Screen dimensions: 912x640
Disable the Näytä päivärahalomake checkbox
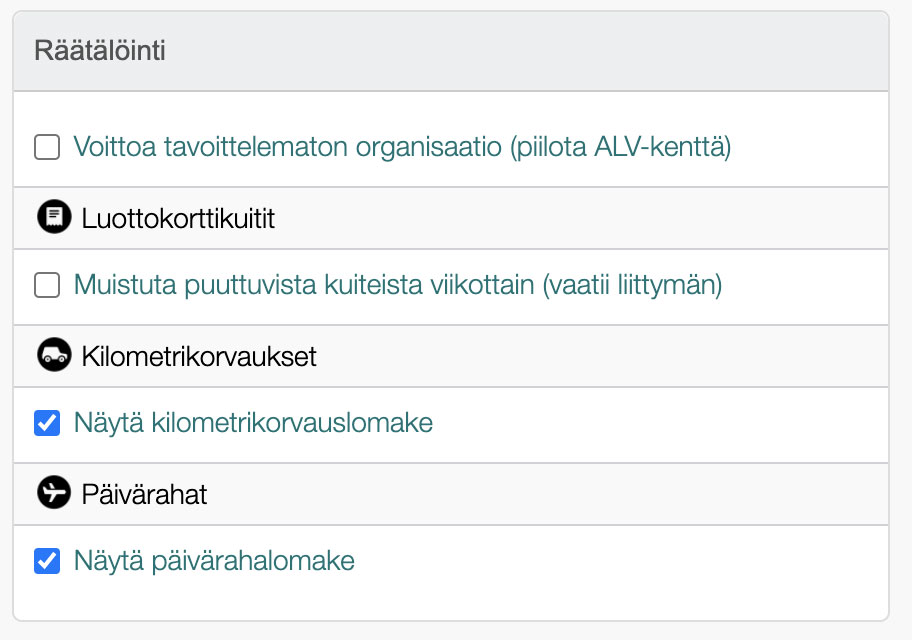pyautogui.click(x=47, y=561)
